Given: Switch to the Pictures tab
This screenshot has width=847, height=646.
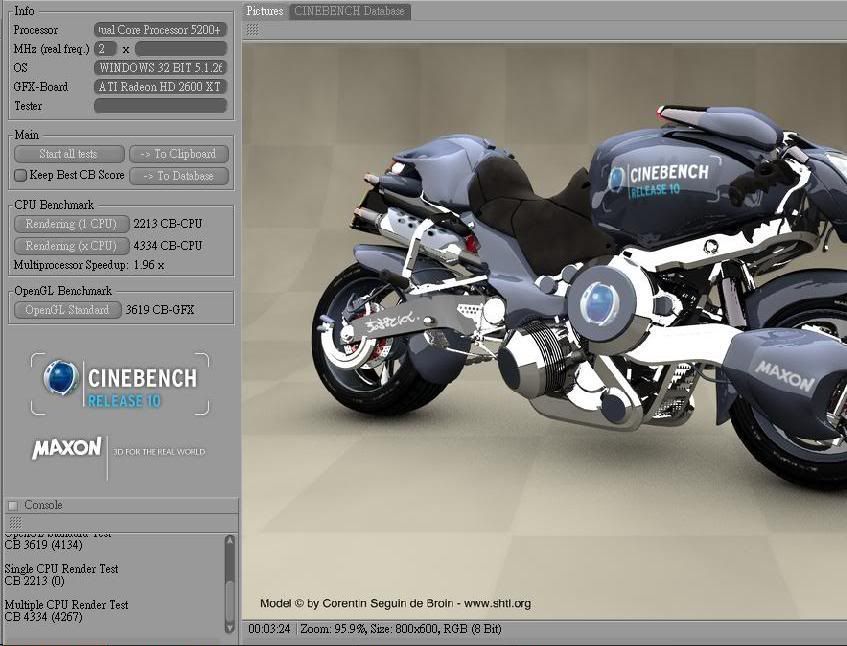Looking at the screenshot, I should coord(265,11).
